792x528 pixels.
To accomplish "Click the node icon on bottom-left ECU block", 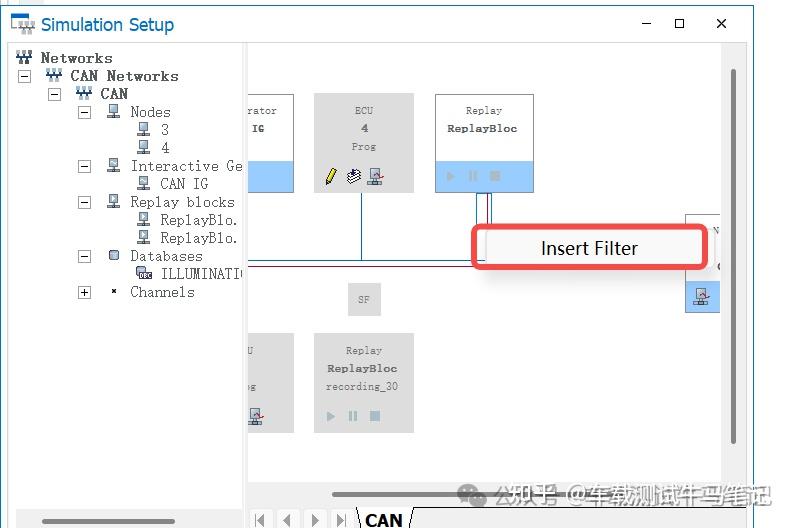I will [256, 416].
